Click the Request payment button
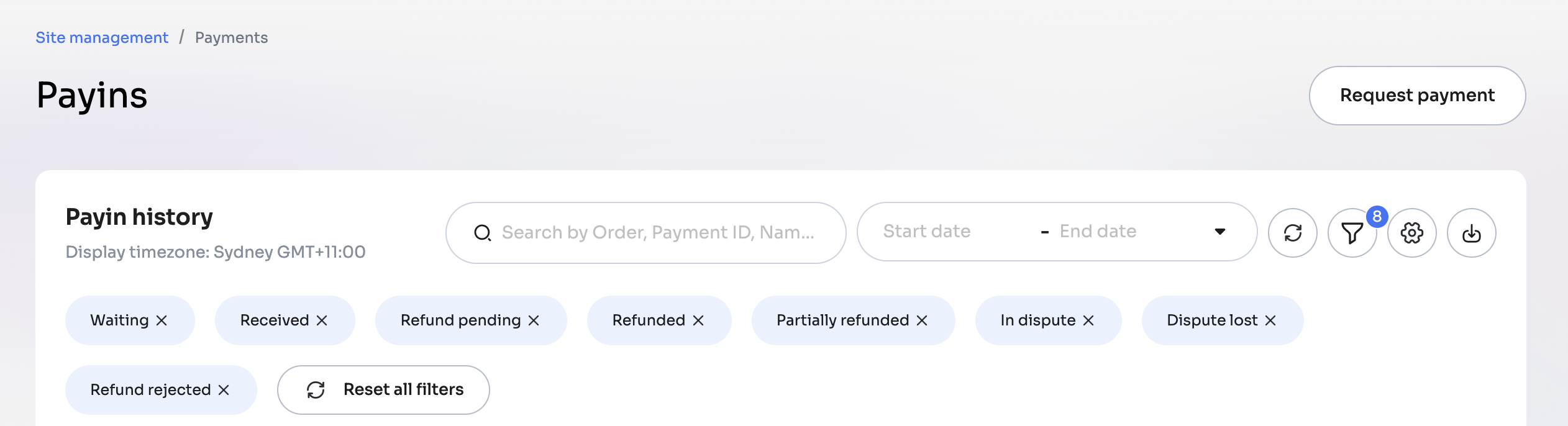The image size is (1568, 426). coord(1417,96)
